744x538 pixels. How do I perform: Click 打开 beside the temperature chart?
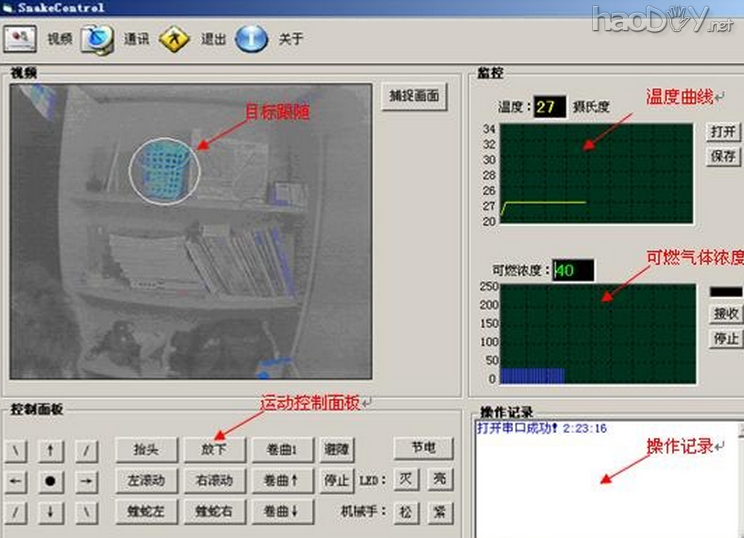tap(724, 132)
